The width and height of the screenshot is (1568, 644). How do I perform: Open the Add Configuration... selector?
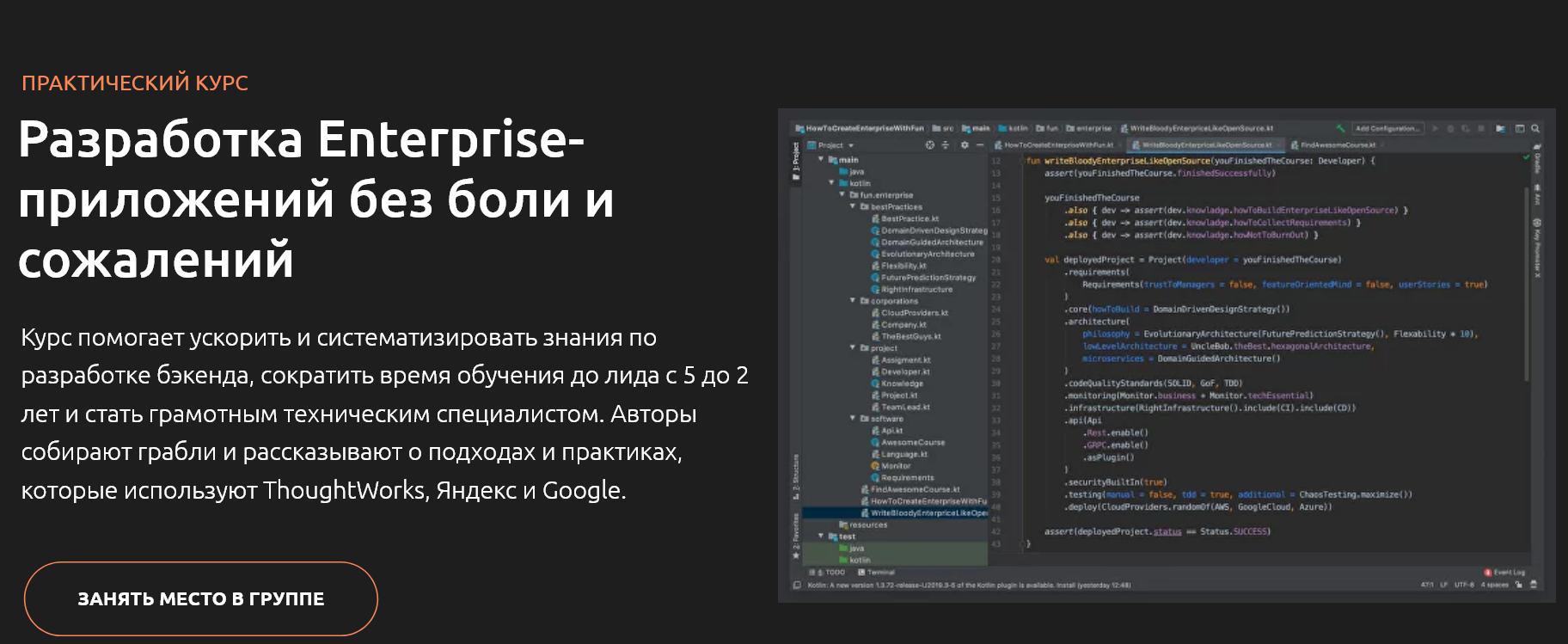click(1388, 128)
